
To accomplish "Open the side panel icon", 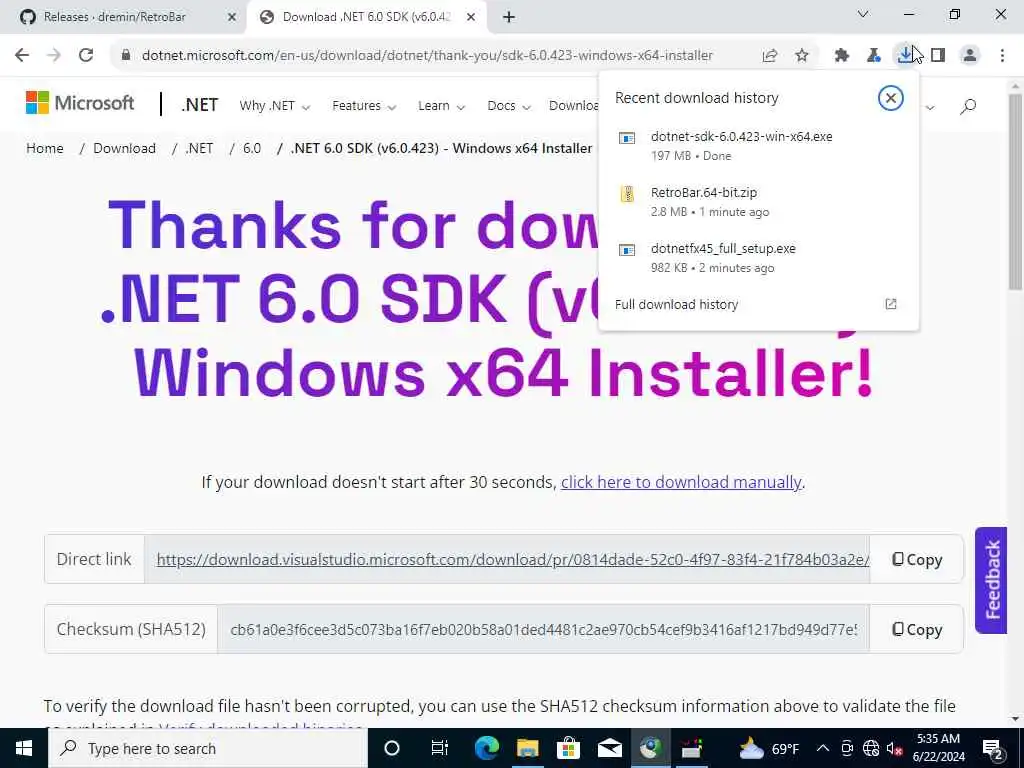I will (x=938, y=56).
